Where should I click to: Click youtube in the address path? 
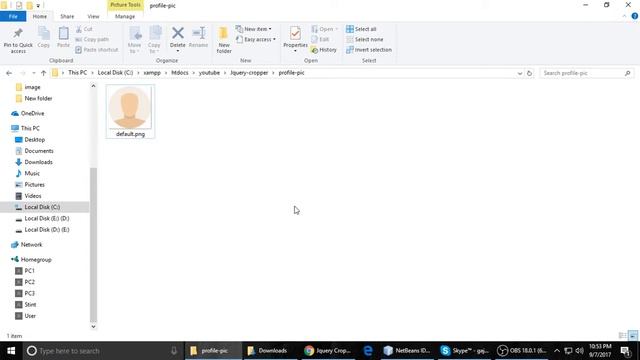click(x=209, y=73)
